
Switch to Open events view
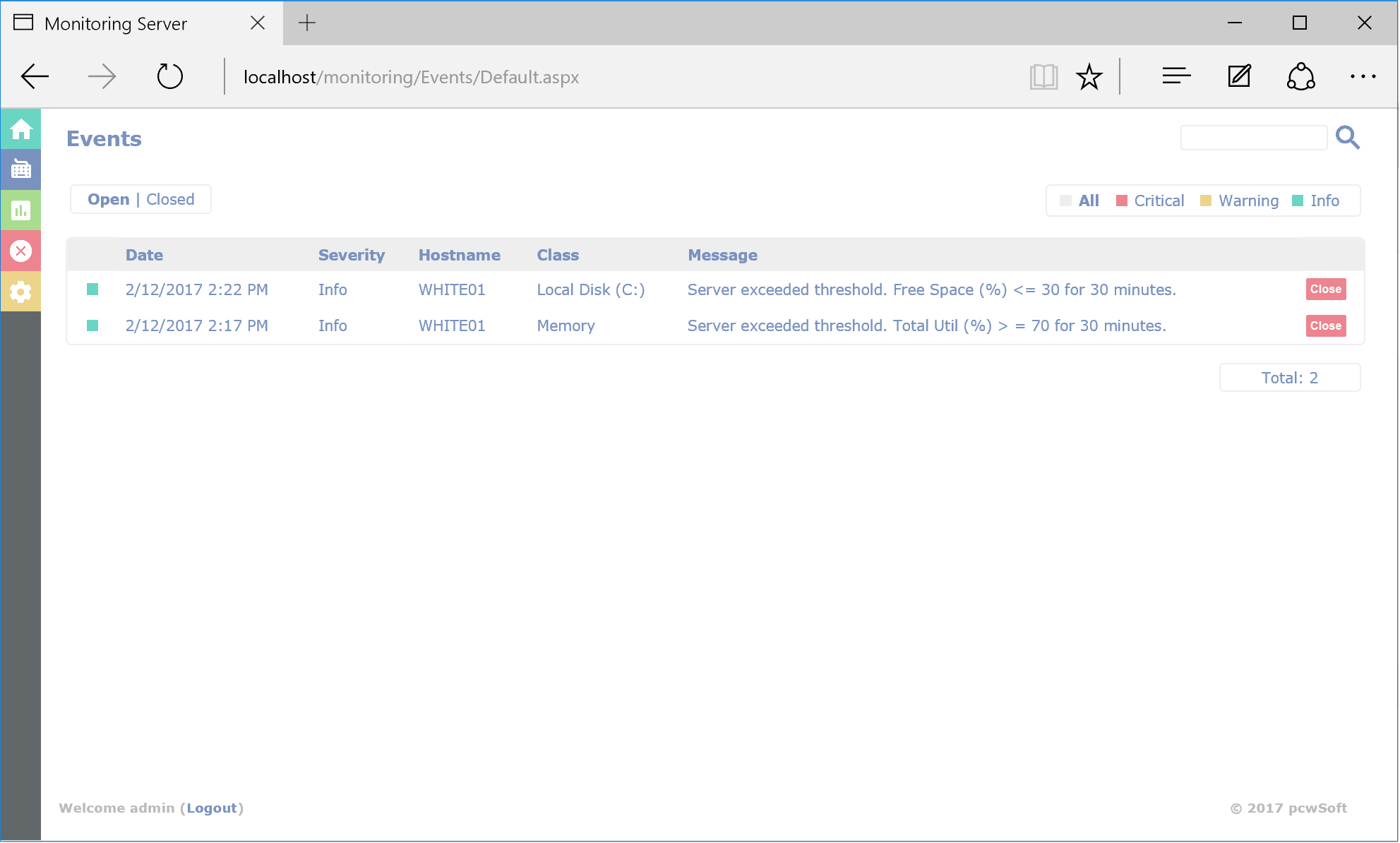(108, 200)
